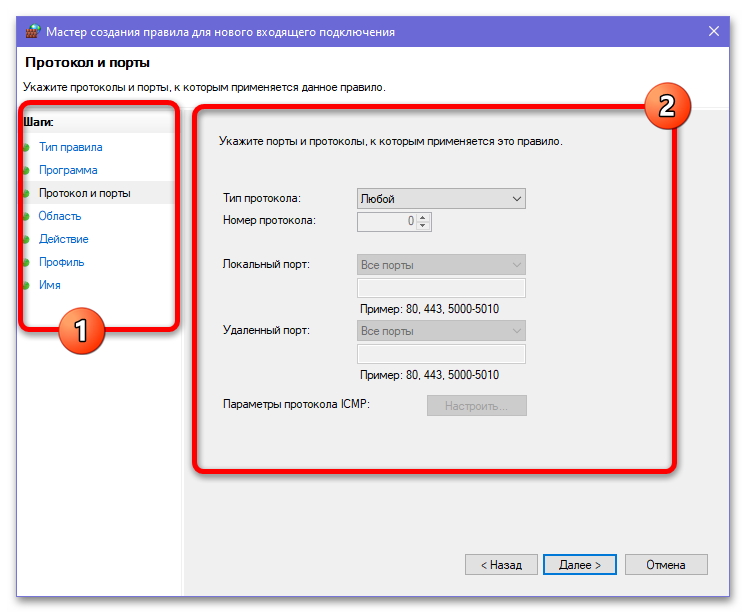The height and width of the screenshot is (613, 746).
Task: Click the Удаленный порт label
Action: tap(266, 330)
